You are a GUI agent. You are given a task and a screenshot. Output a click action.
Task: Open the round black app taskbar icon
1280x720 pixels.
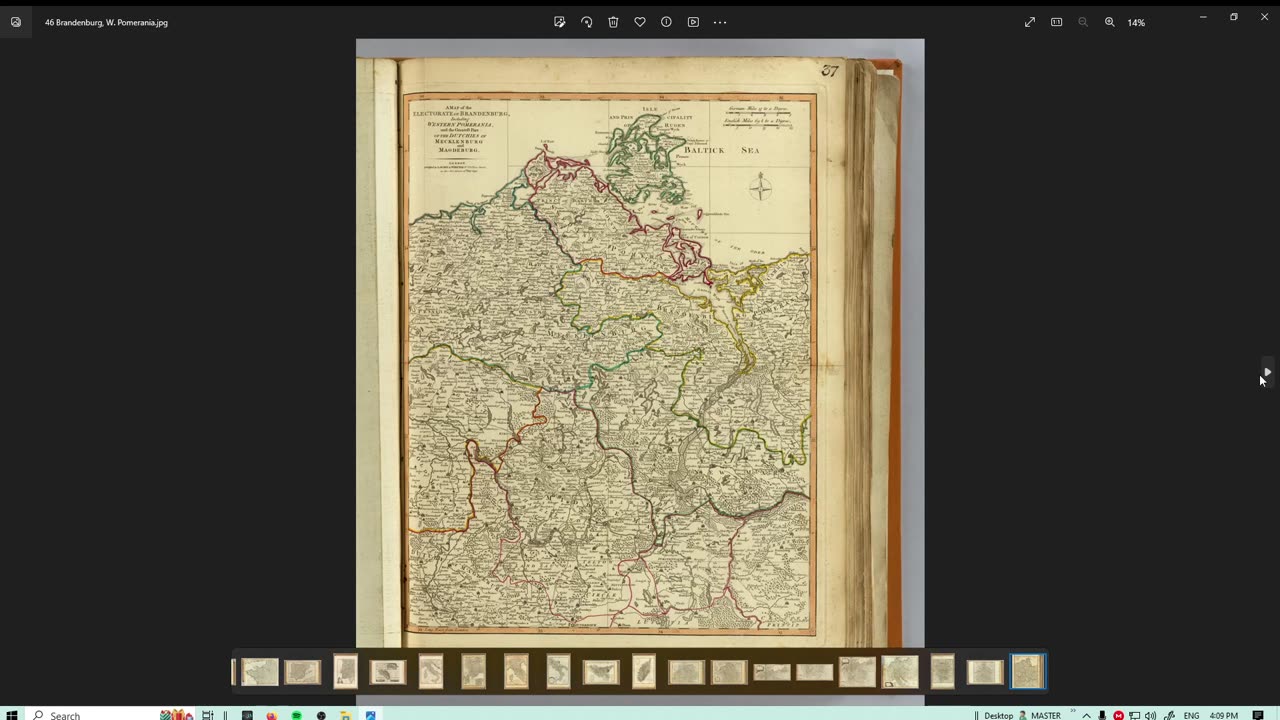point(321,715)
